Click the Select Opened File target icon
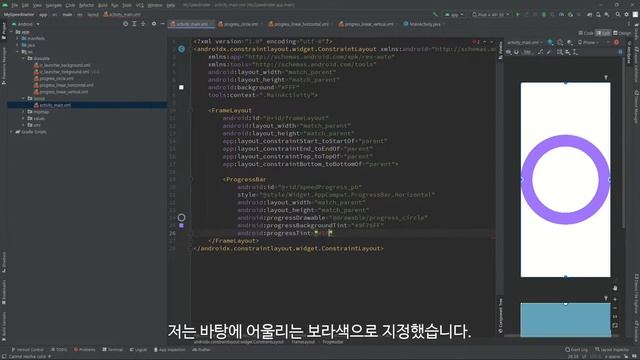The image size is (640, 360). click(125, 24)
